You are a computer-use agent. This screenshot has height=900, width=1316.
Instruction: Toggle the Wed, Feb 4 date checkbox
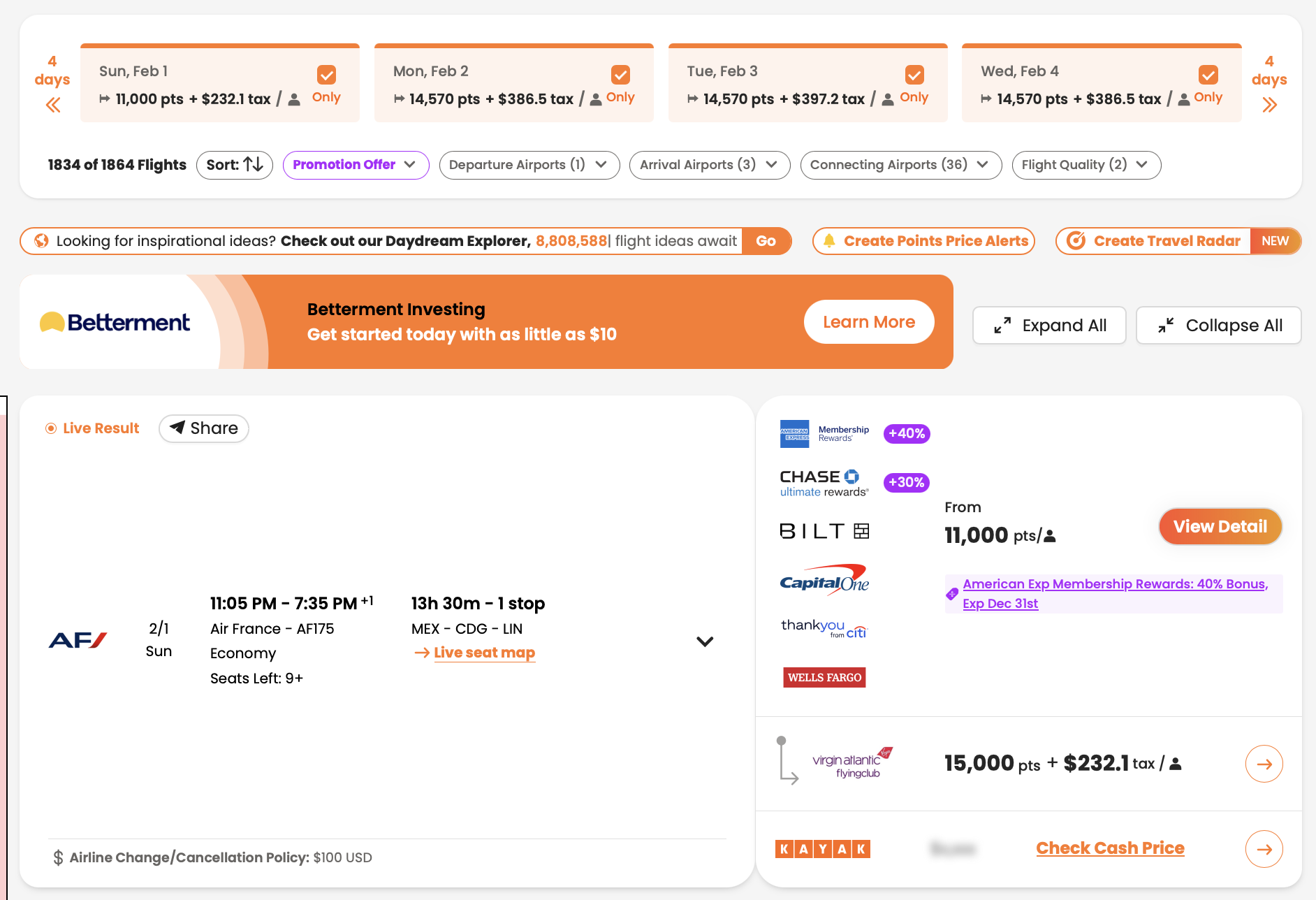pos(1208,75)
